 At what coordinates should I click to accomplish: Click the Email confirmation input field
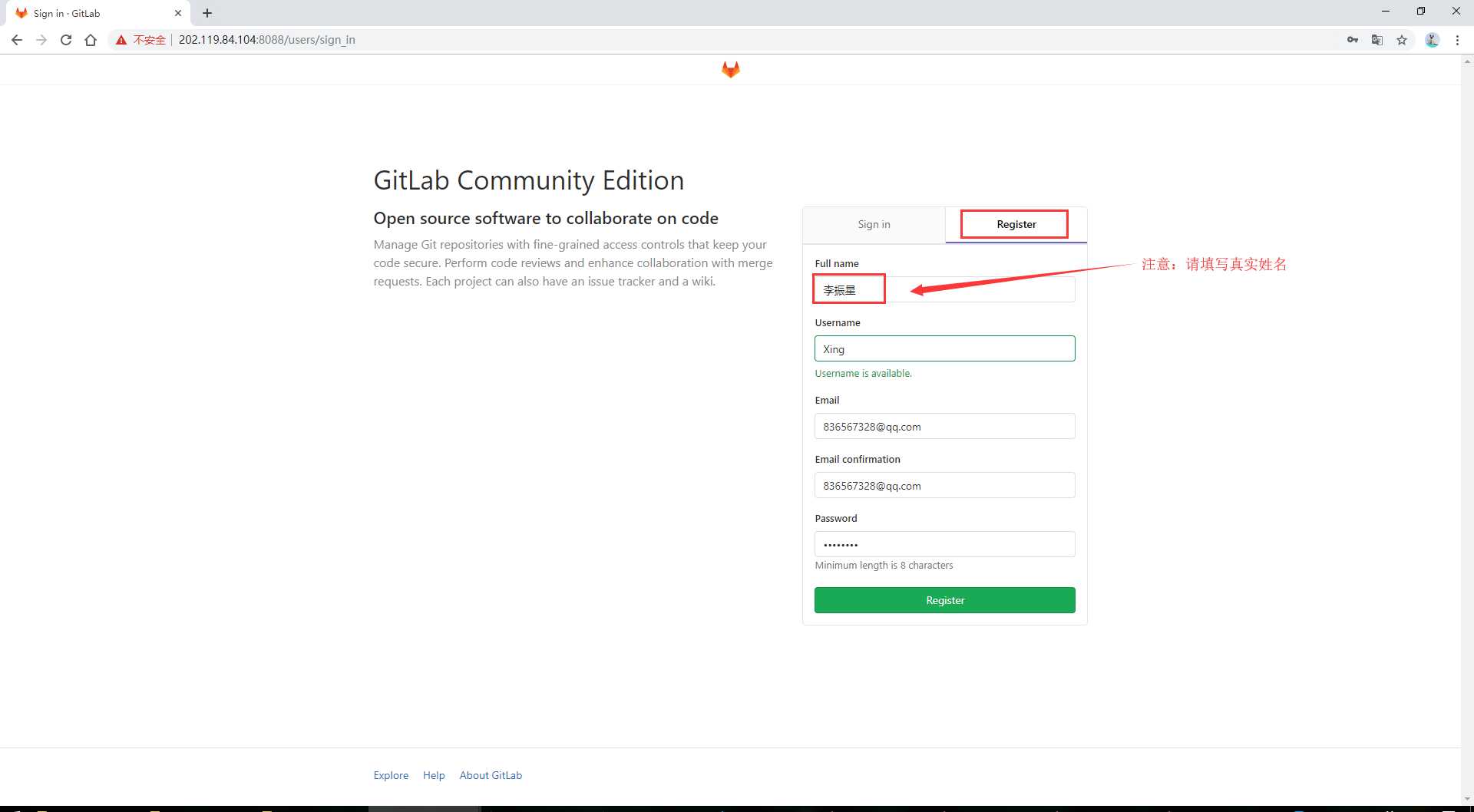[944, 485]
